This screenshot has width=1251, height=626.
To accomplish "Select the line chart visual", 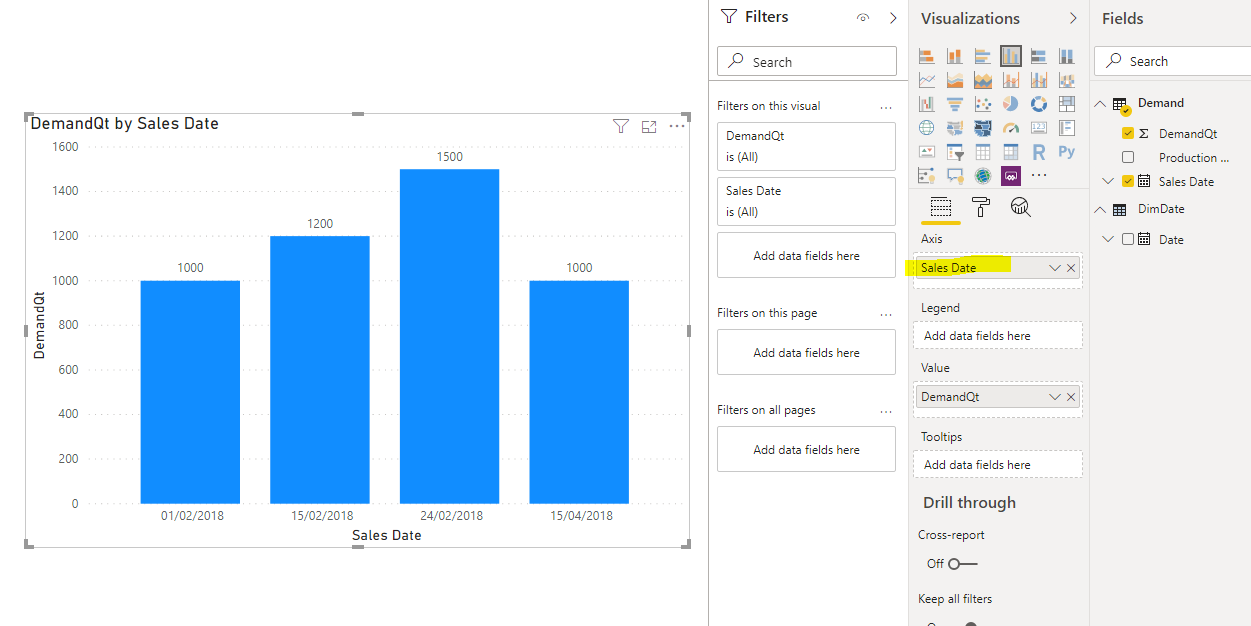I will tap(926, 80).
